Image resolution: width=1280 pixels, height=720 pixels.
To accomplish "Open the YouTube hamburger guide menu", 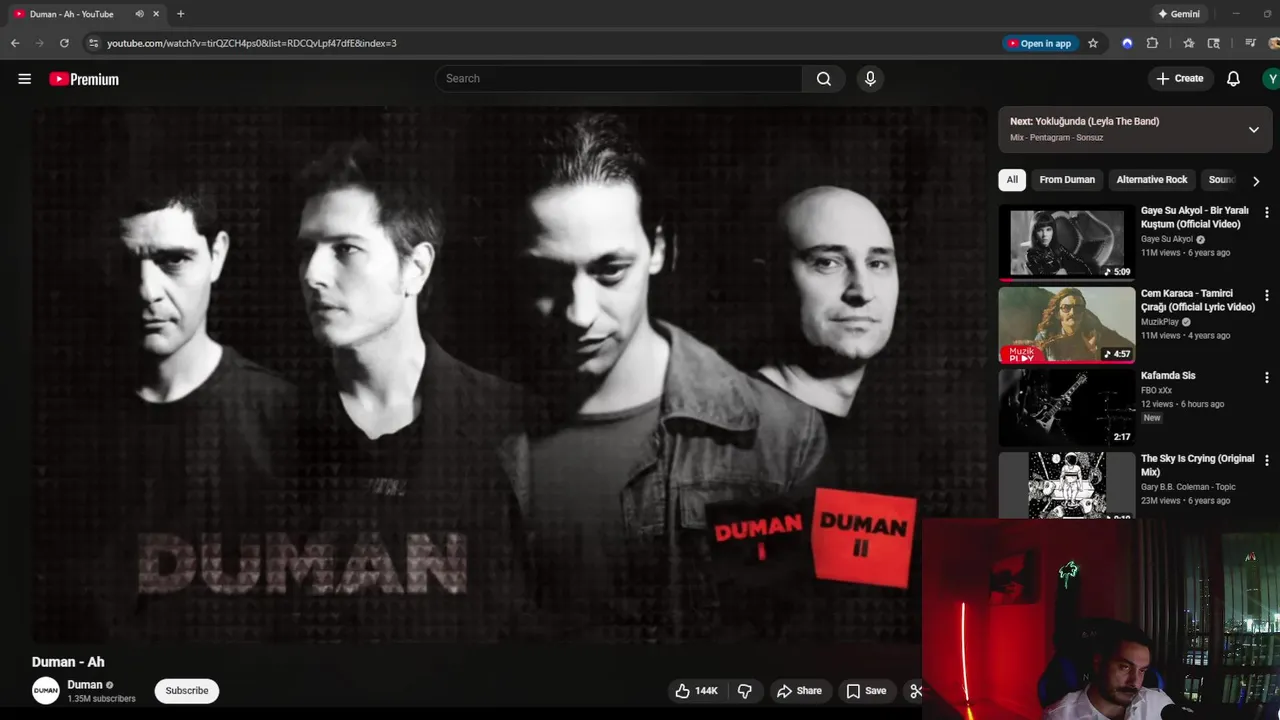I will (x=25, y=79).
